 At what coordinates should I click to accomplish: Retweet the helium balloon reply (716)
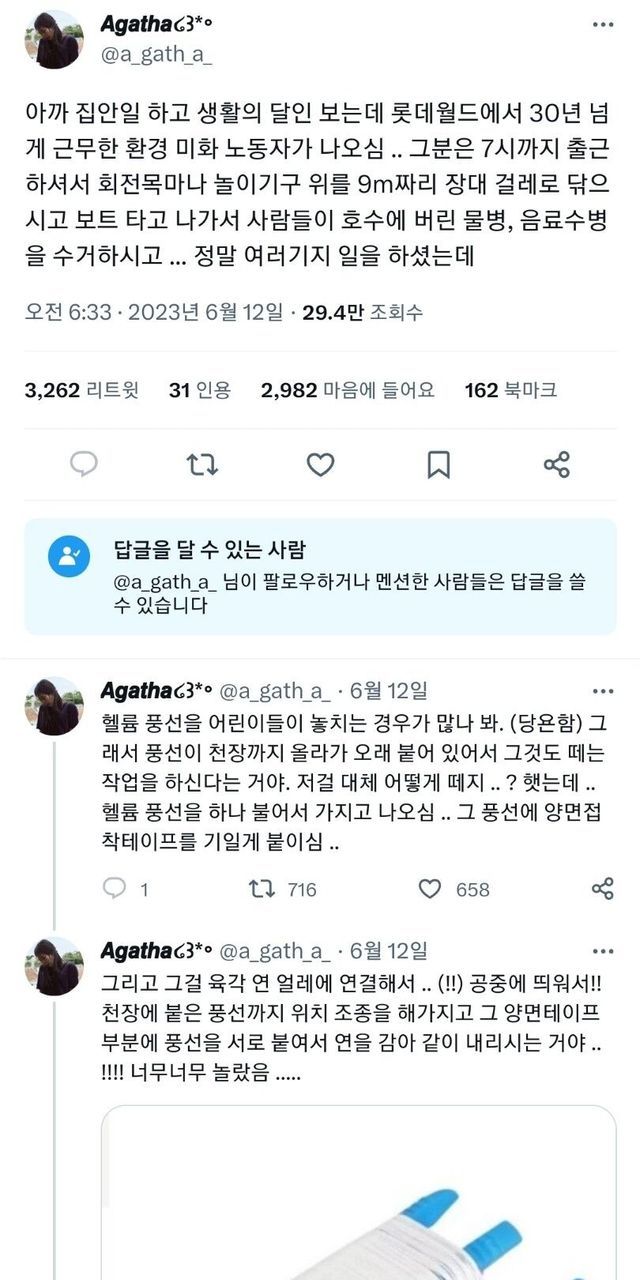[282, 889]
